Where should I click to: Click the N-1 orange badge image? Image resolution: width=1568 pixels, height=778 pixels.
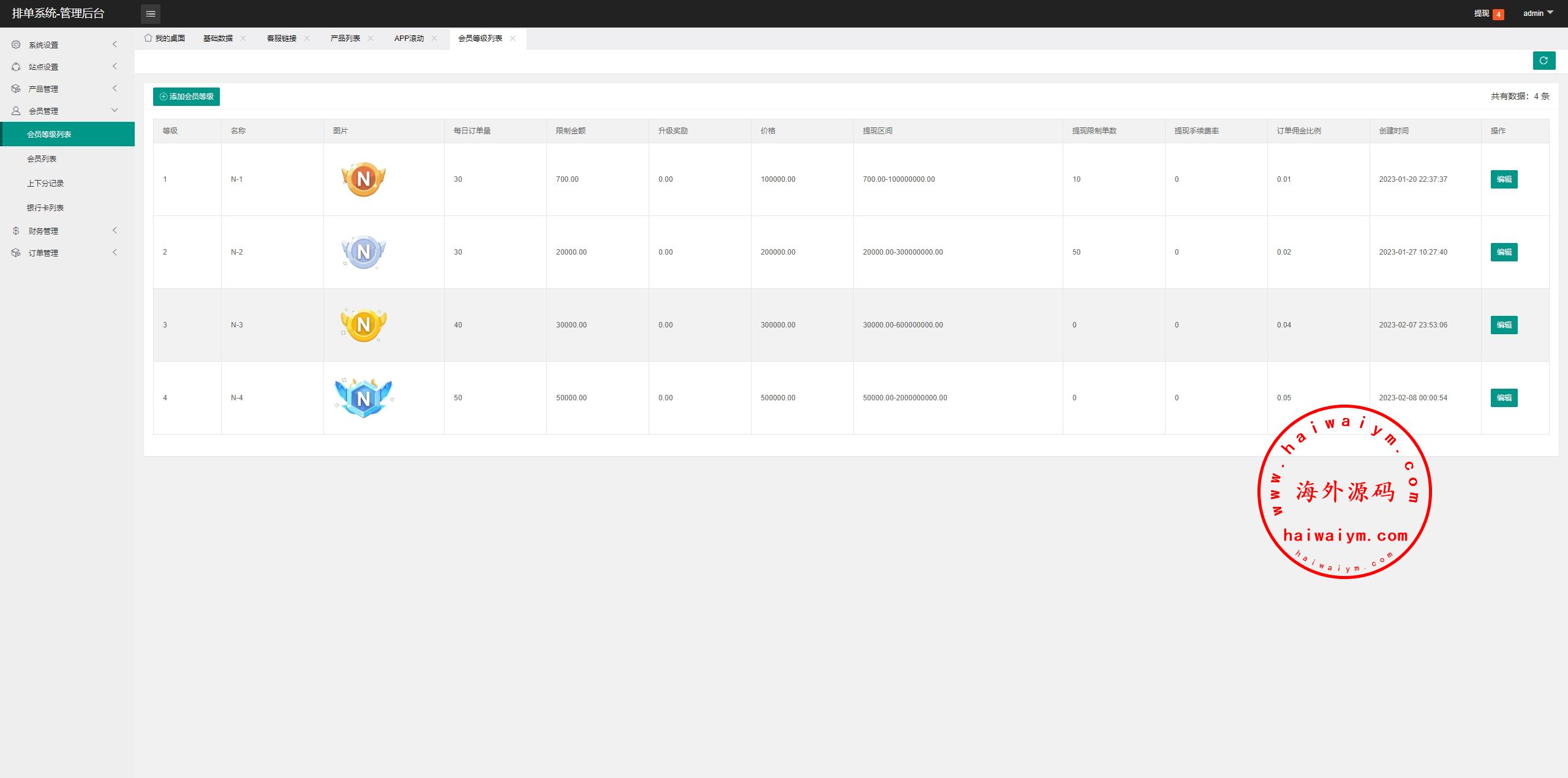(363, 179)
